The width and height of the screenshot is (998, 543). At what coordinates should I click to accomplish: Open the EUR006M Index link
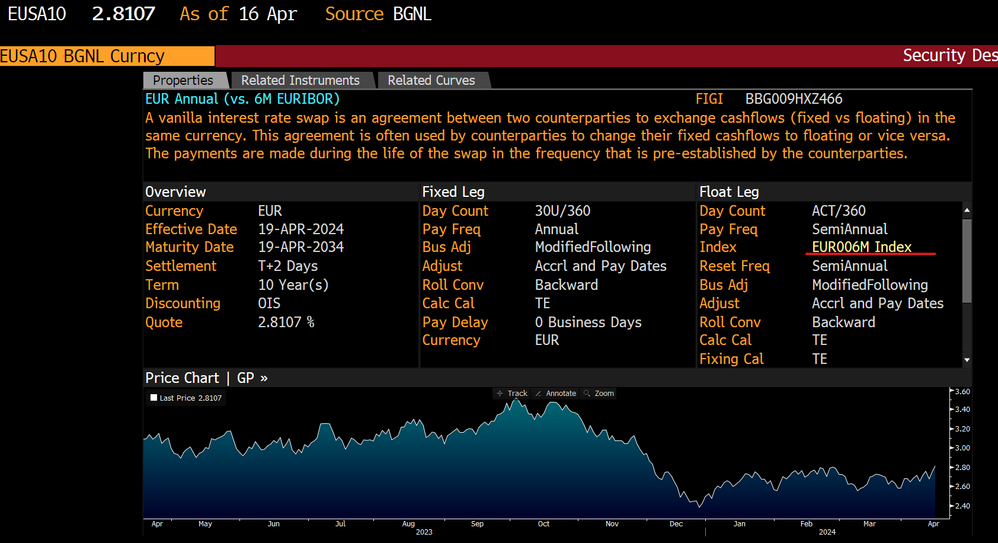point(861,247)
